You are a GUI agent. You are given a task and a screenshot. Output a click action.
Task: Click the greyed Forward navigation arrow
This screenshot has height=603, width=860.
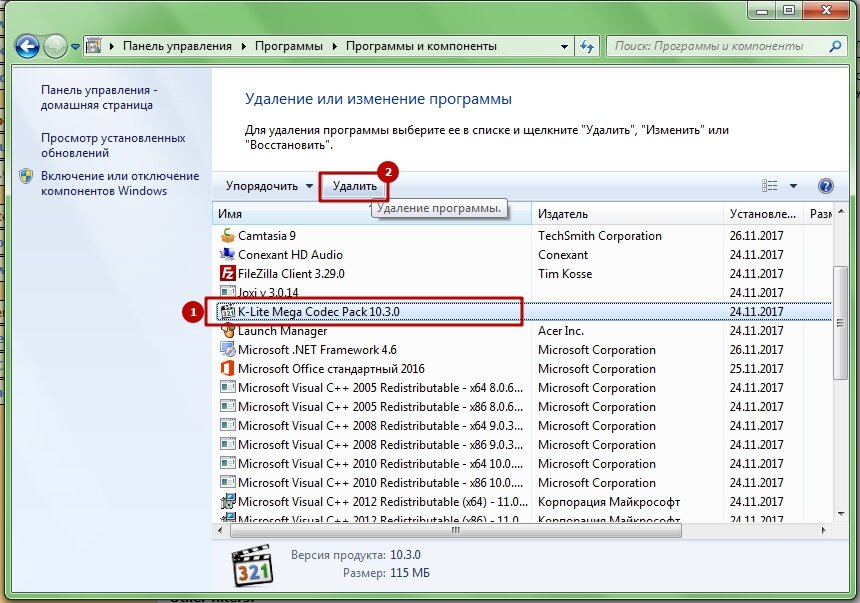55,47
